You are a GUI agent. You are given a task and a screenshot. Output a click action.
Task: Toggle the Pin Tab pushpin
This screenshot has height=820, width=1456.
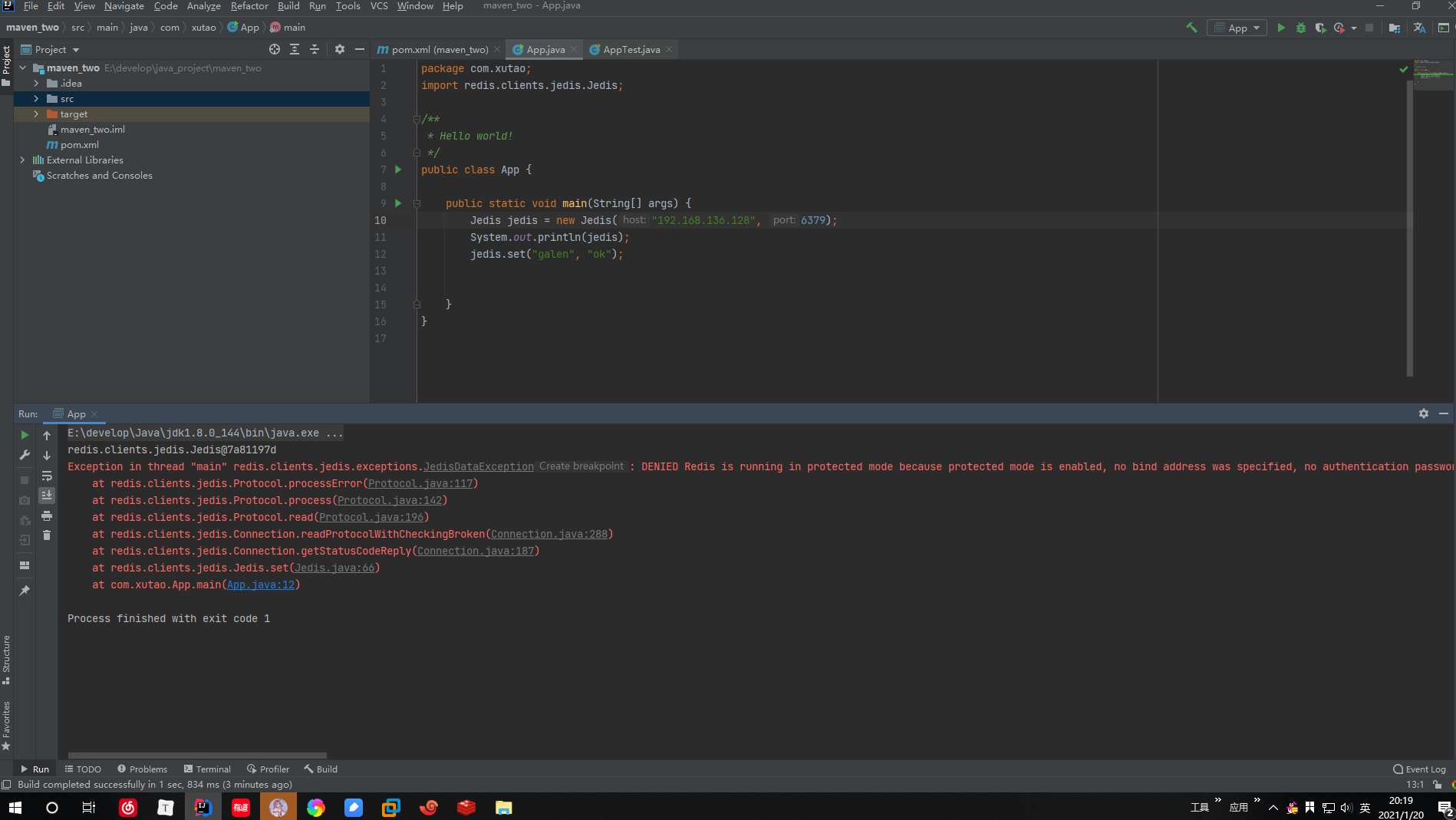pyautogui.click(x=25, y=591)
